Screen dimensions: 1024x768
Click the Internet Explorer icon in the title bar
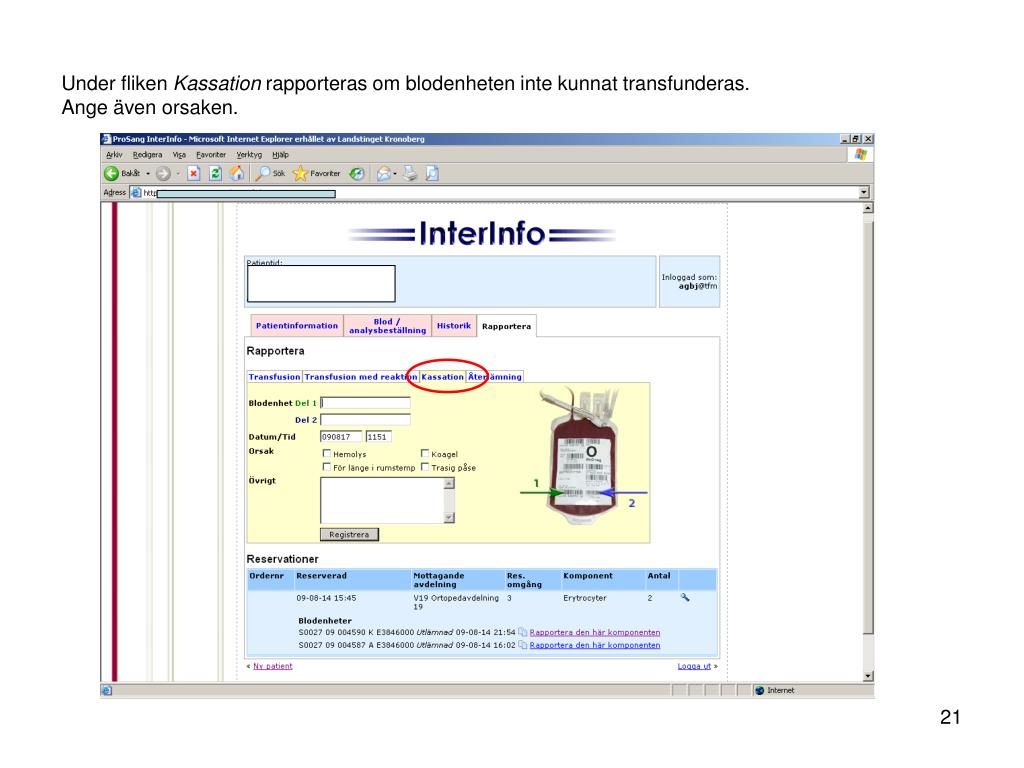tap(106, 139)
